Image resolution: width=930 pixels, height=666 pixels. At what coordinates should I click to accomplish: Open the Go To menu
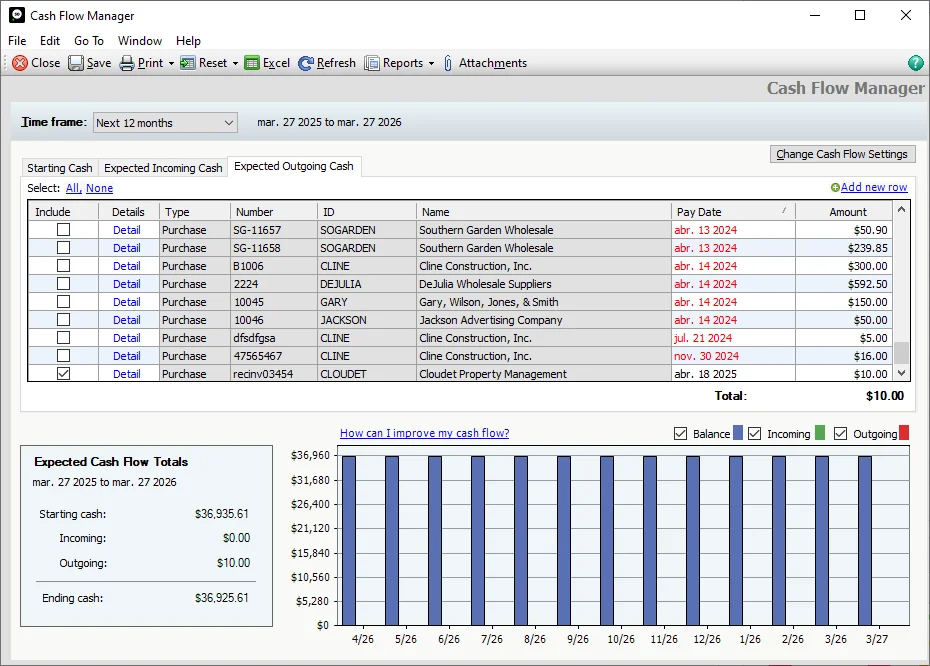[89, 41]
